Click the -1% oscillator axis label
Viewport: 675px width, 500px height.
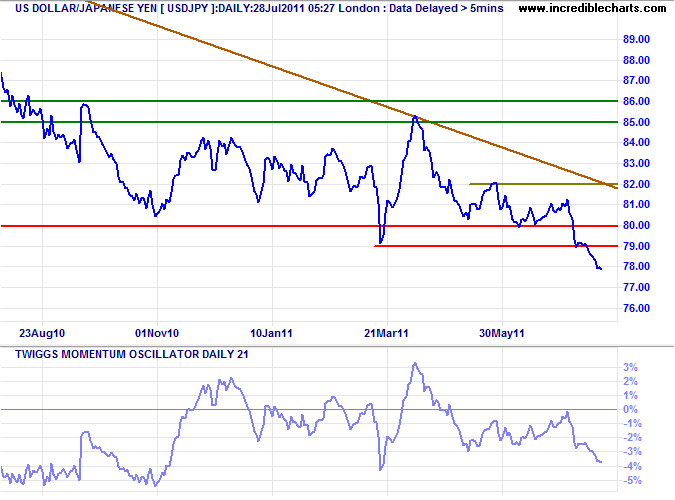[x=632, y=424]
